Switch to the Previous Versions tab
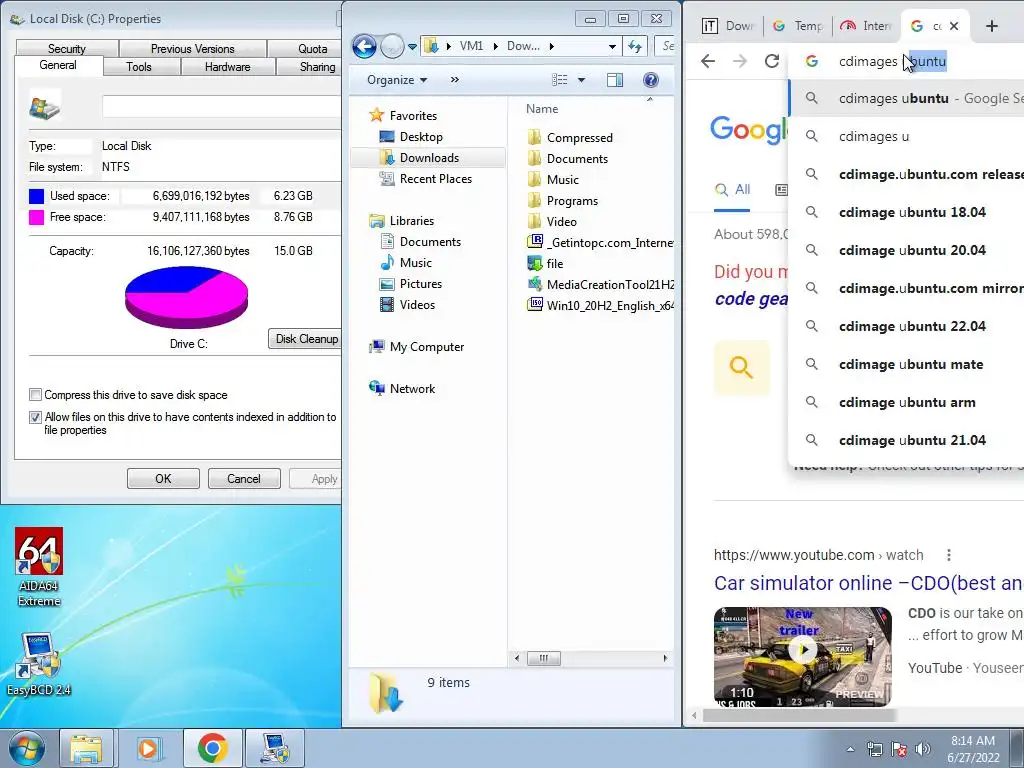1024x768 pixels. (x=193, y=48)
